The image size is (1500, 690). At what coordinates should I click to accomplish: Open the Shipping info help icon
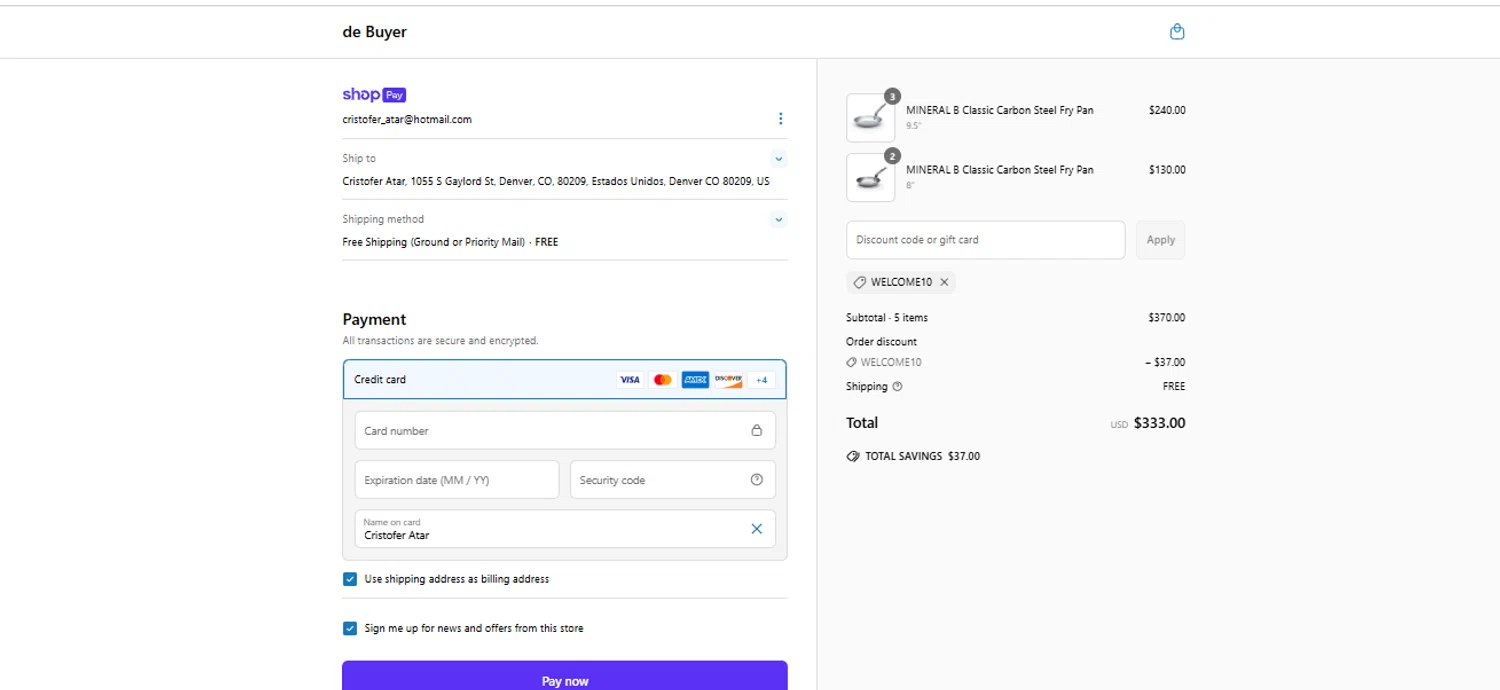(x=897, y=387)
